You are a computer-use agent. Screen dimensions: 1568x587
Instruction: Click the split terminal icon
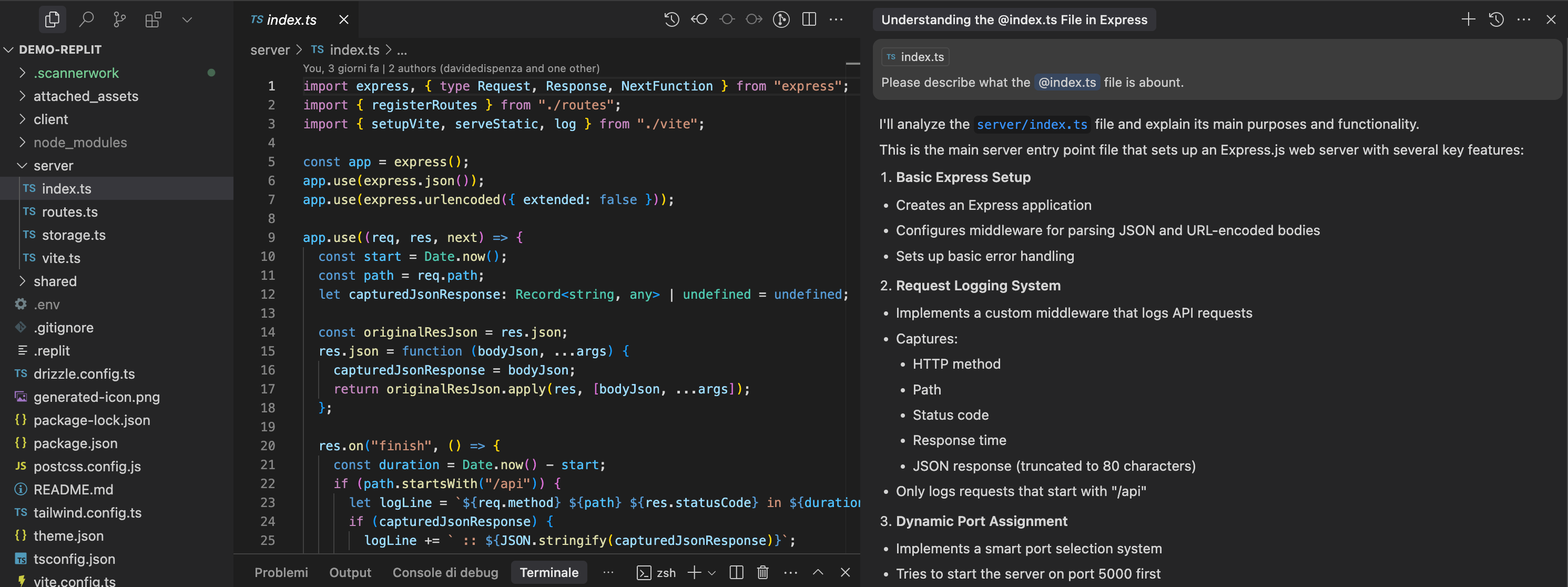(x=737, y=572)
